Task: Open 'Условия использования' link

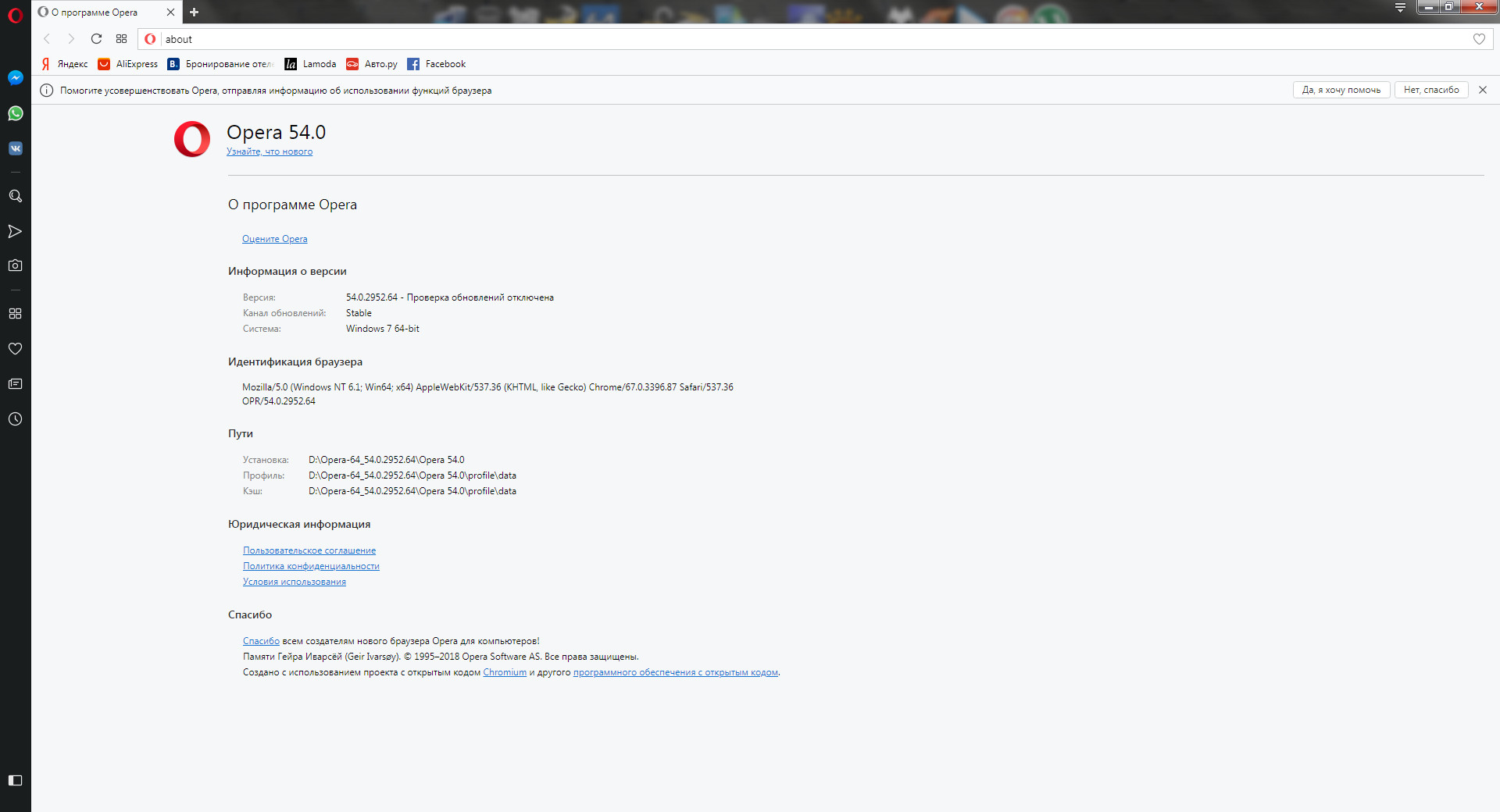Action: [295, 582]
